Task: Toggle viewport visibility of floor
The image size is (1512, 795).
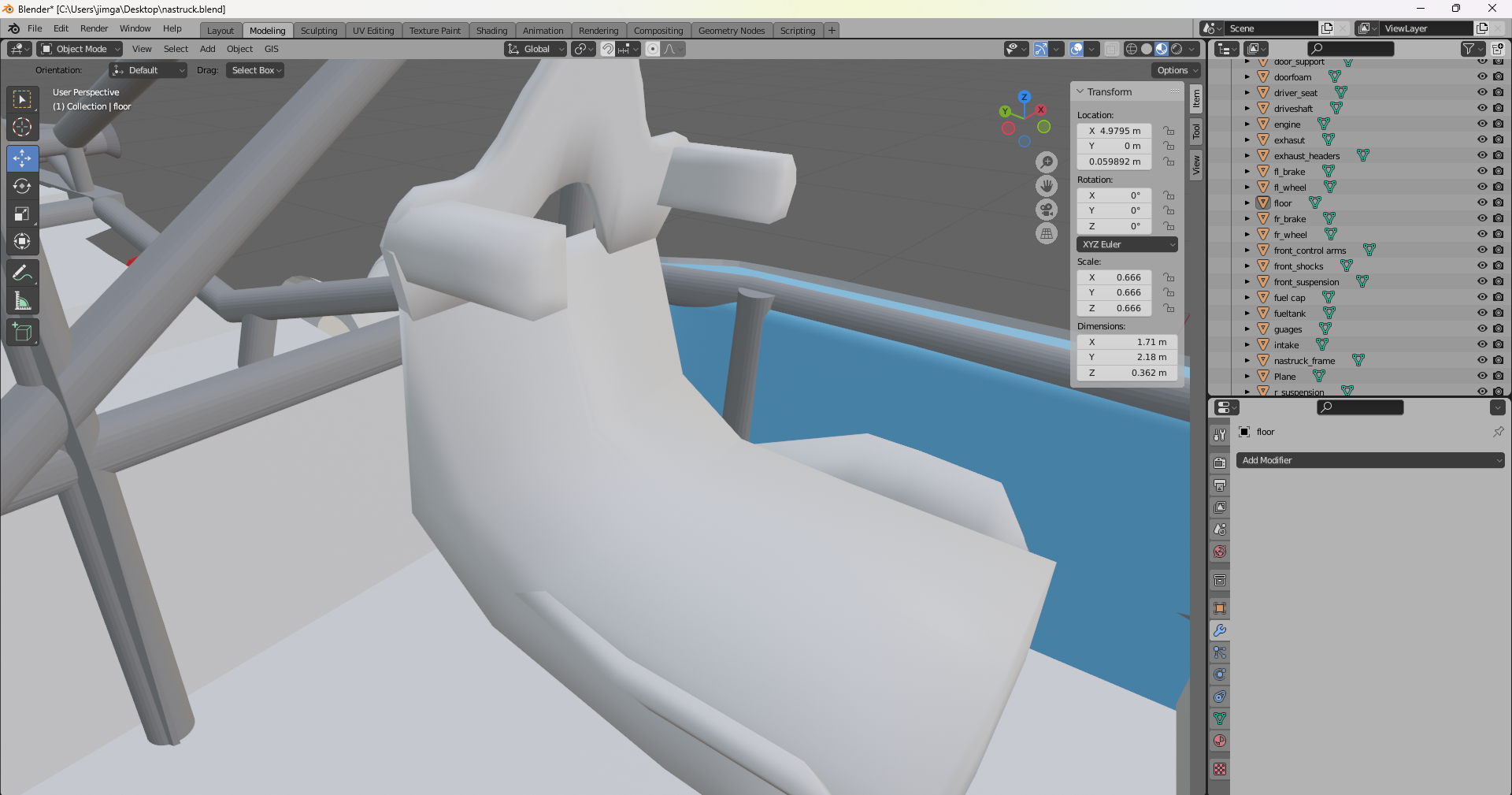Action: [x=1482, y=202]
